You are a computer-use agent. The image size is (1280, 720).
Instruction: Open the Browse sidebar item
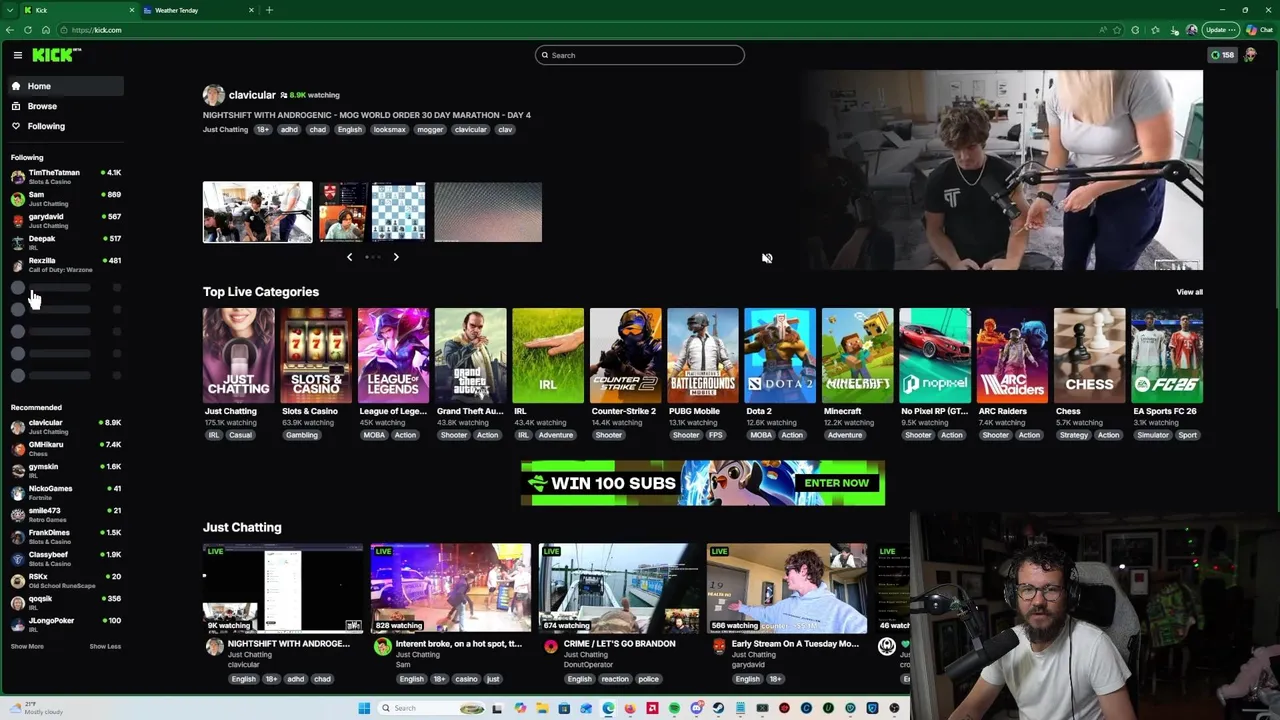(66, 106)
